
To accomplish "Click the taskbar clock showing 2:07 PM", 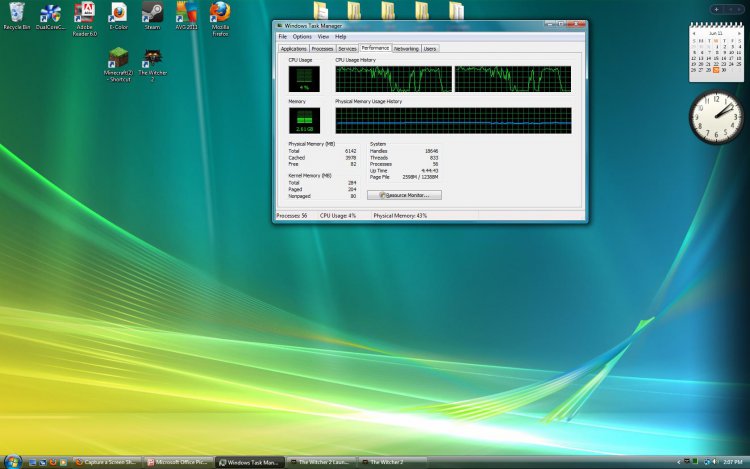I will (733, 462).
